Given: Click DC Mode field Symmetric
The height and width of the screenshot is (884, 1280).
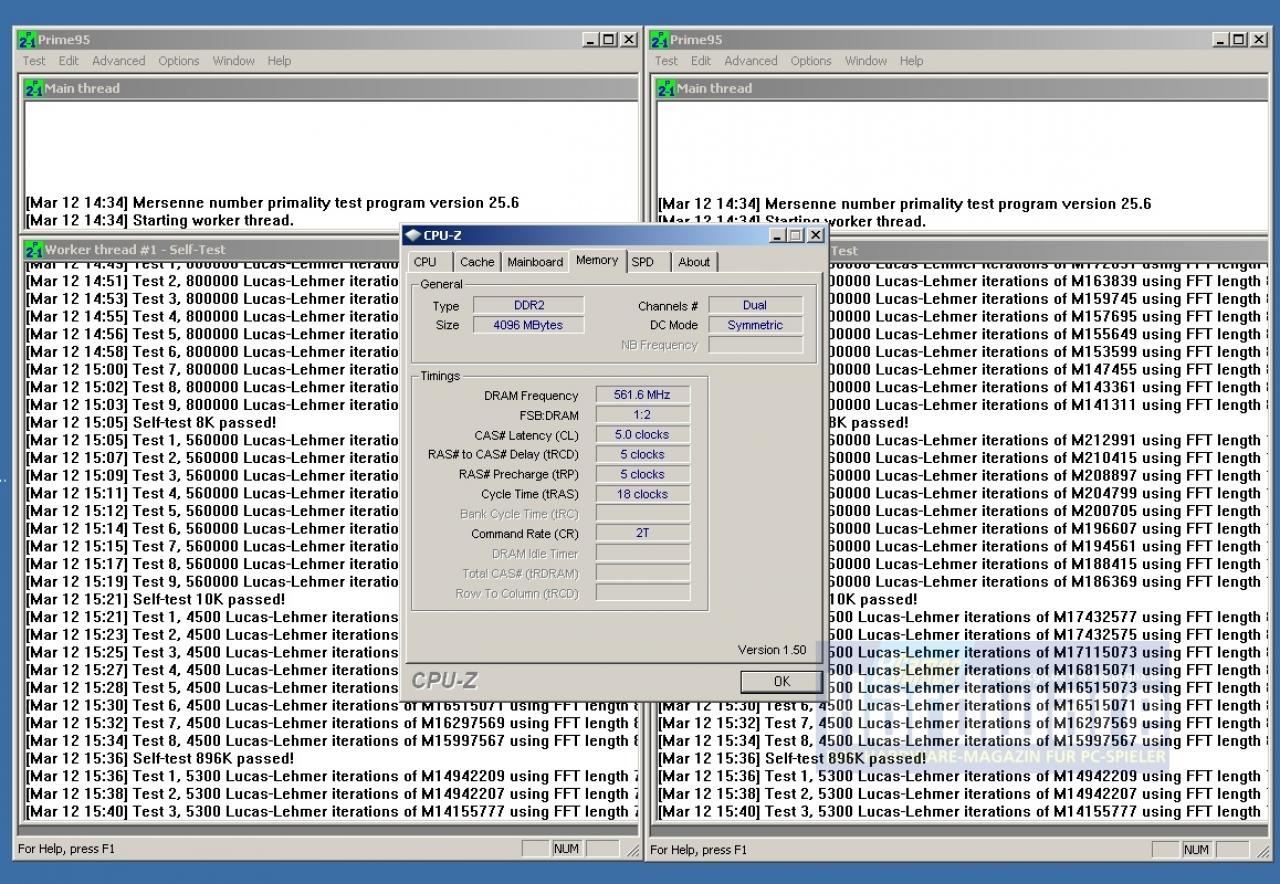Looking at the screenshot, I should point(755,325).
